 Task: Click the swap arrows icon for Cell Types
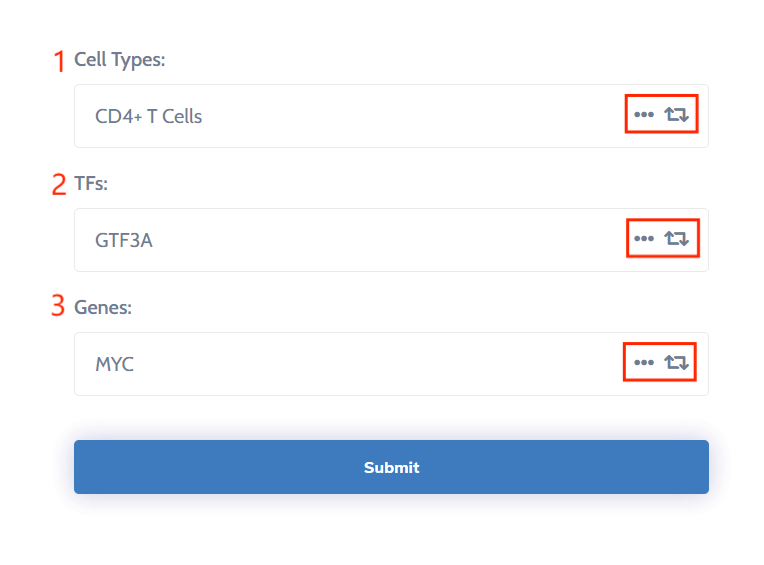[x=677, y=115]
